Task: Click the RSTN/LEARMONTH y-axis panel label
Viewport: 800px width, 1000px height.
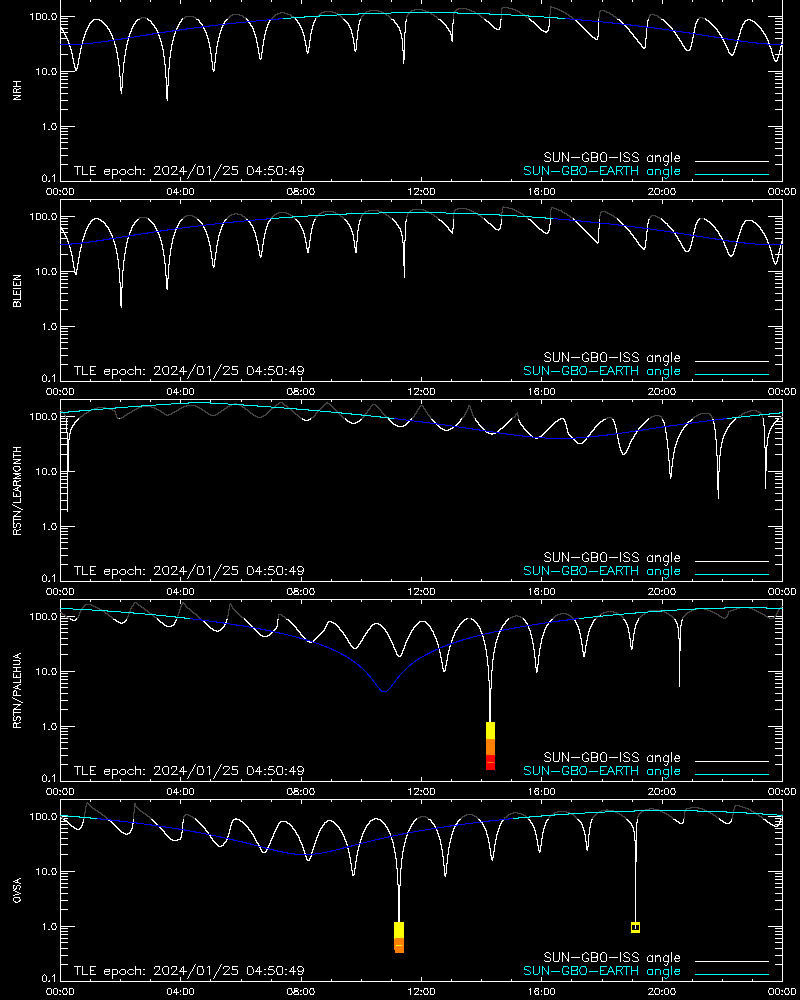Action: 17,490
